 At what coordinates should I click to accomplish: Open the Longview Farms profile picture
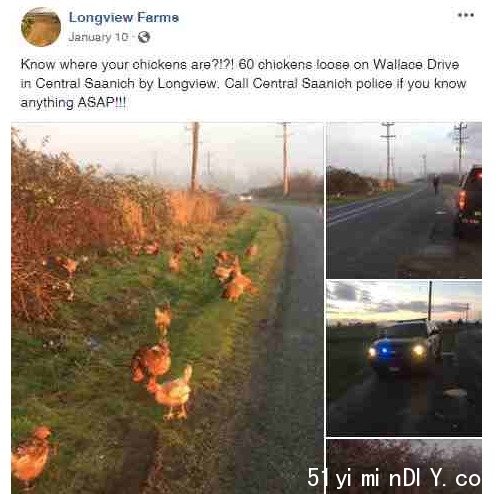[x=41, y=27]
